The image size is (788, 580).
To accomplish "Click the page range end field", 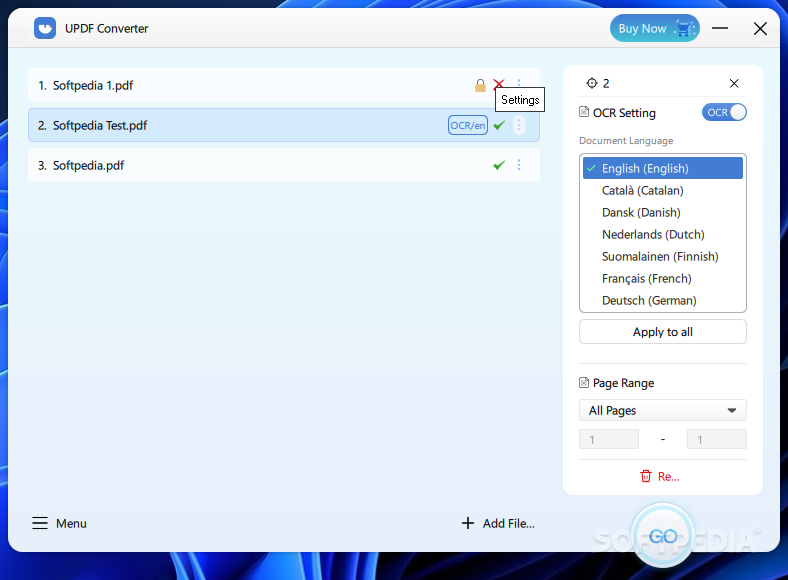I will pos(717,439).
